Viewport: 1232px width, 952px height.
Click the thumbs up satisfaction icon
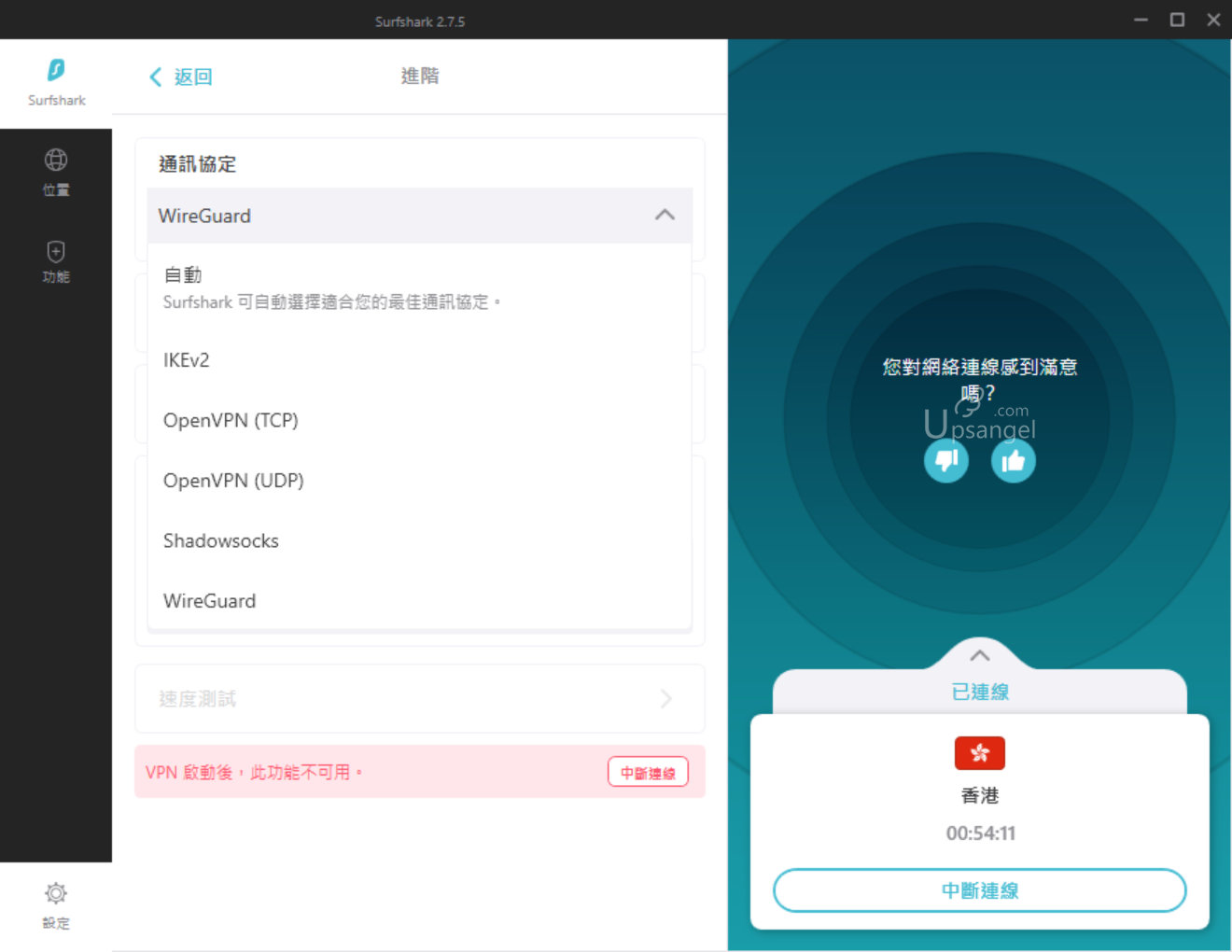click(x=1013, y=460)
